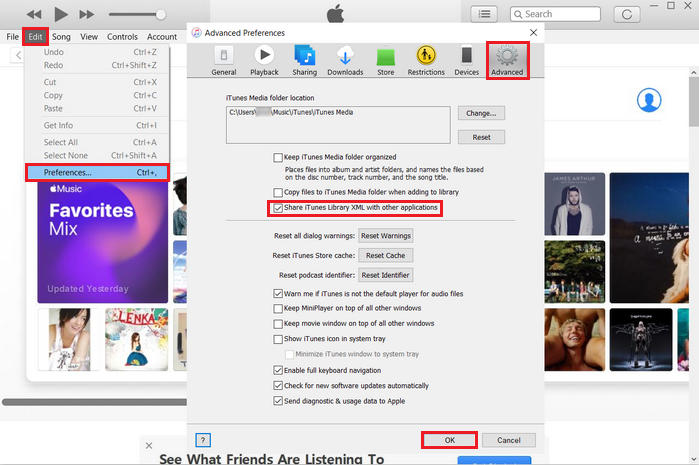The image size is (699, 465).
Task: Click the Cancel button
Action: click(509, 440)
